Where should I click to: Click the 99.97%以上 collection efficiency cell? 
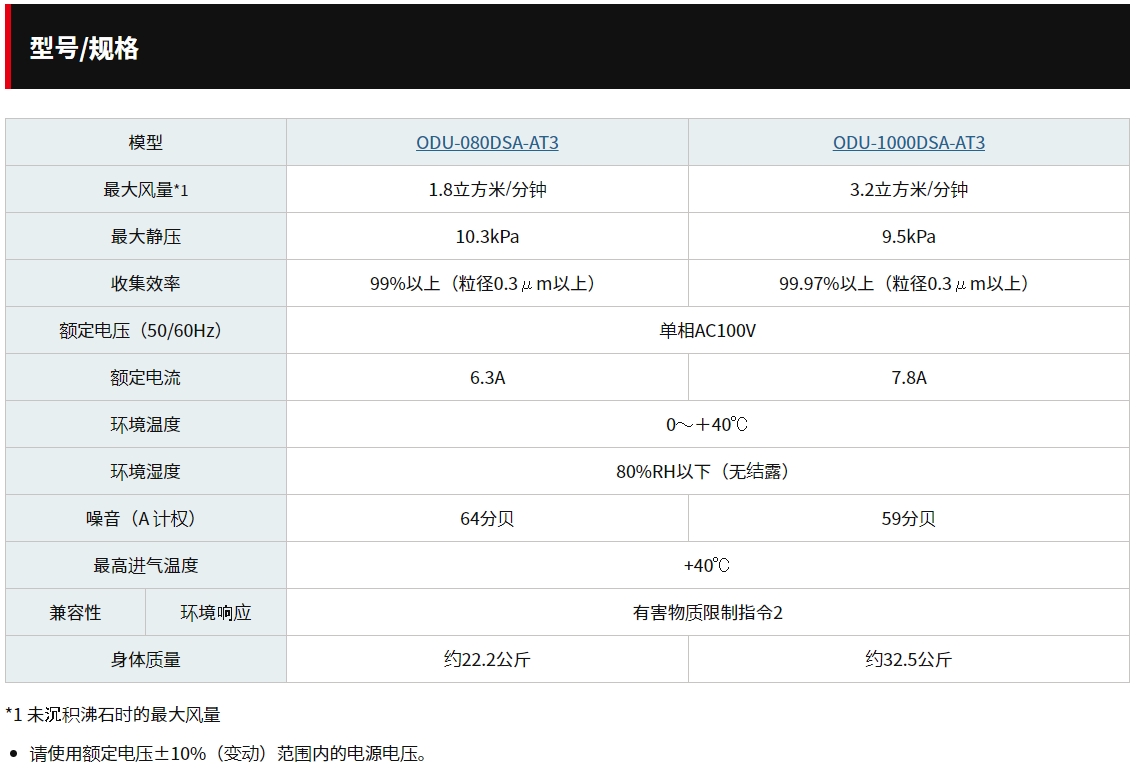[x=908, y=284]
